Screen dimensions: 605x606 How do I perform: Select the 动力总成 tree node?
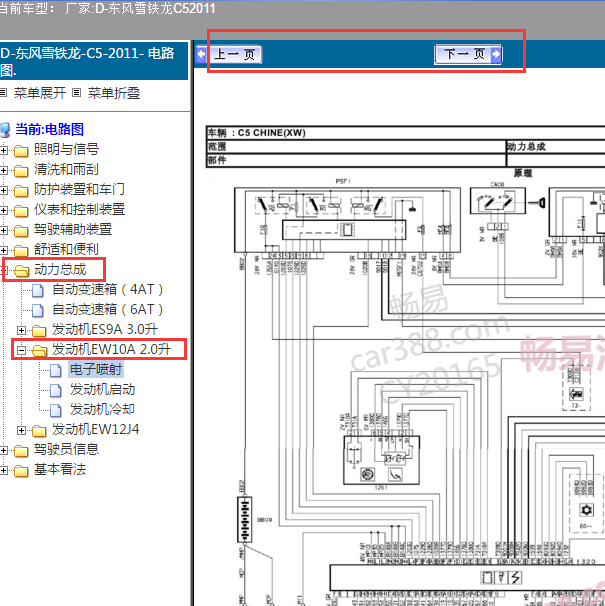pos(60,270)
